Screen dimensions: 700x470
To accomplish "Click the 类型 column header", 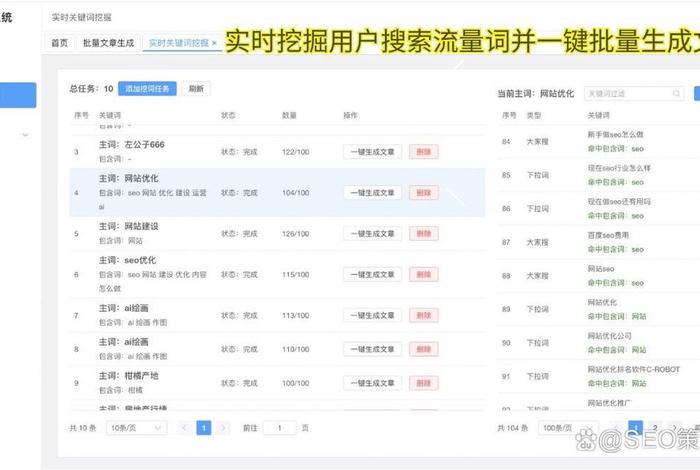I will 534,115.
